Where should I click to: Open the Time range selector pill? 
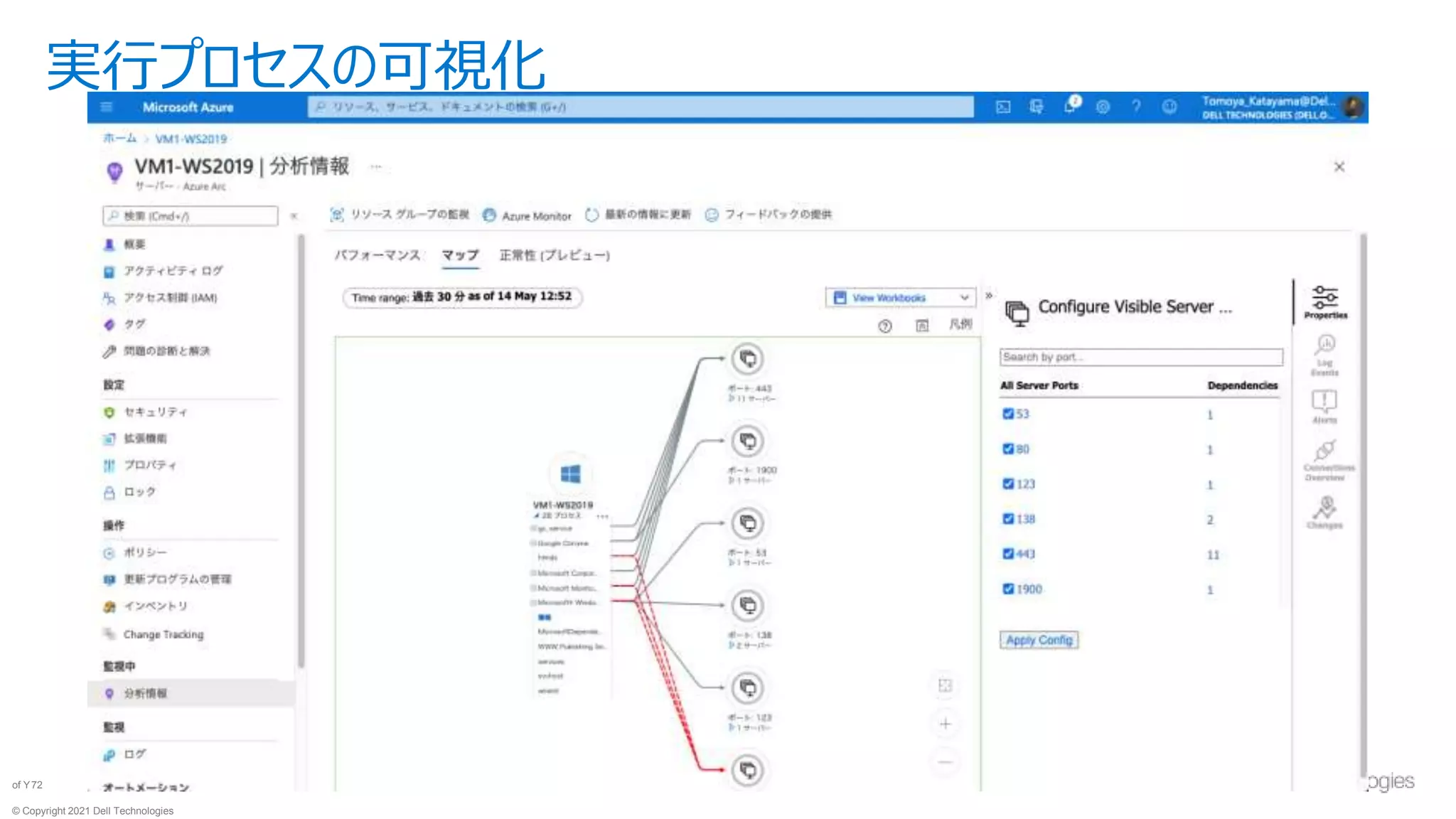(x=462, y=297)
